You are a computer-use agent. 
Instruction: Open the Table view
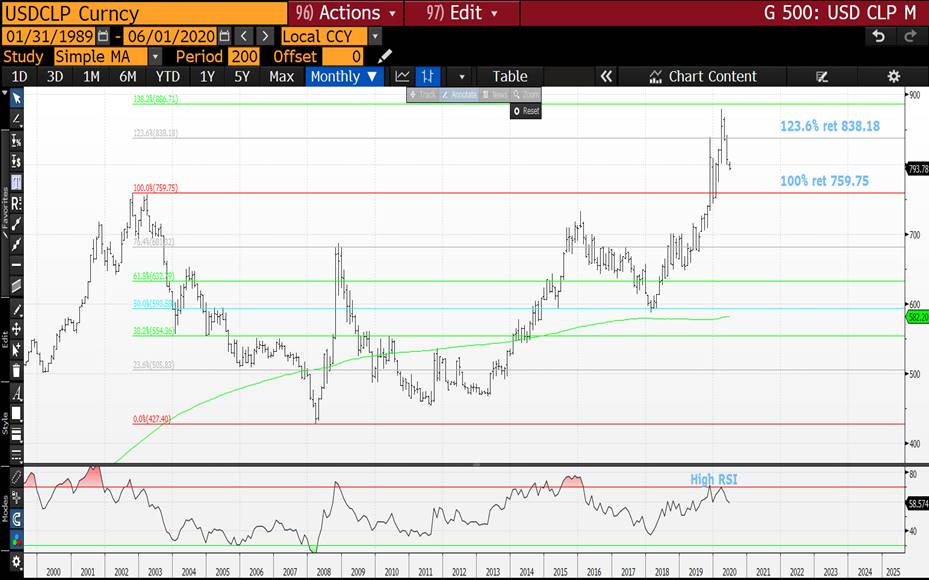pos(510,76)
